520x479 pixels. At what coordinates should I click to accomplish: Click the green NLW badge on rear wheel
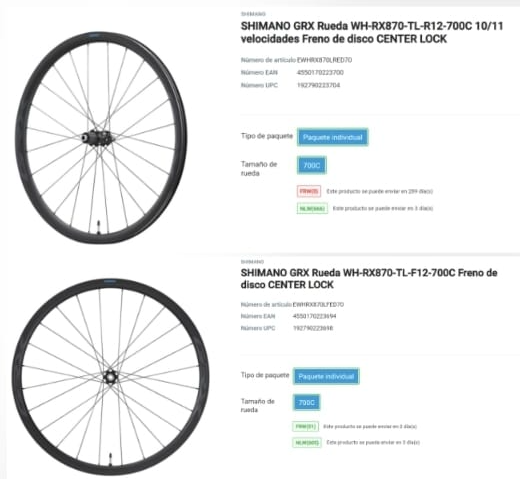[x=312, y=208]
